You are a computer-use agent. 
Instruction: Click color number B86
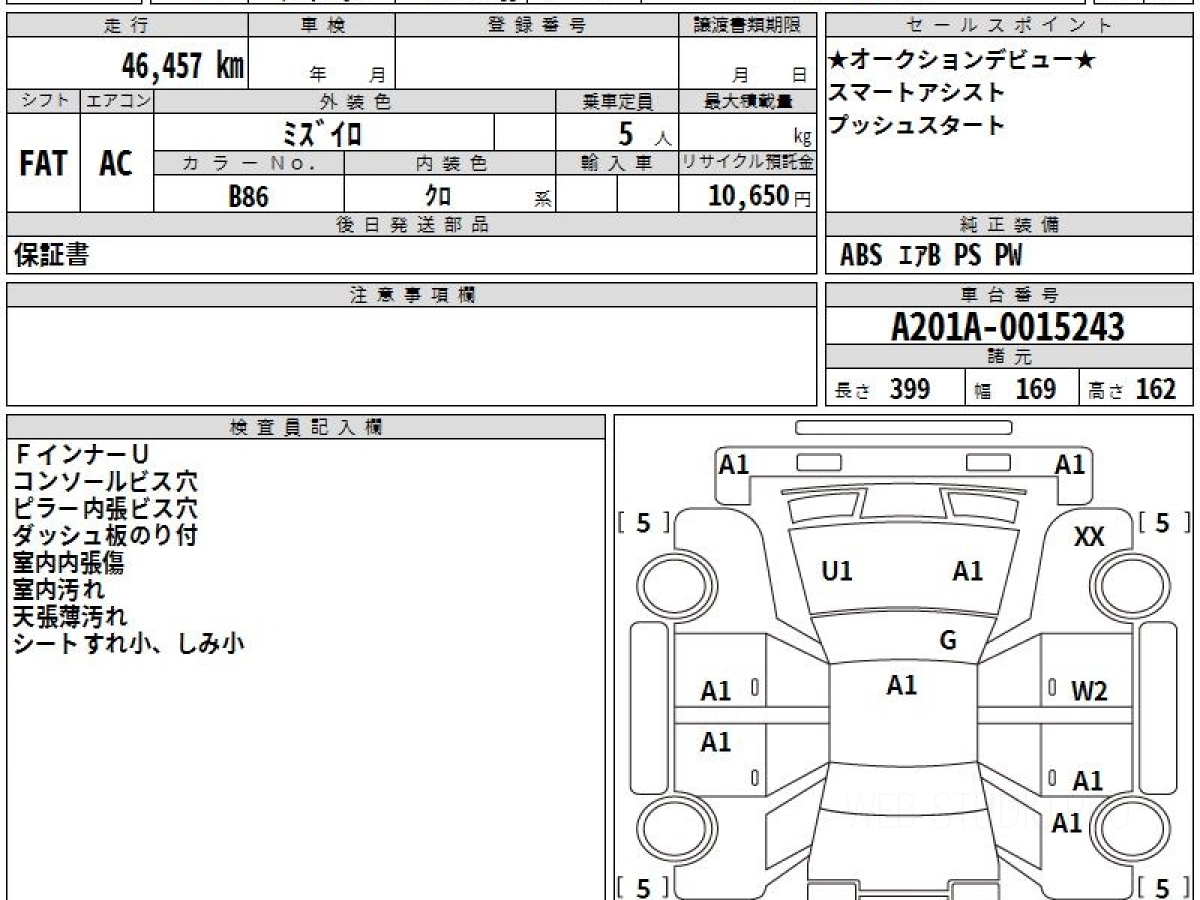[x=249, y=196]
